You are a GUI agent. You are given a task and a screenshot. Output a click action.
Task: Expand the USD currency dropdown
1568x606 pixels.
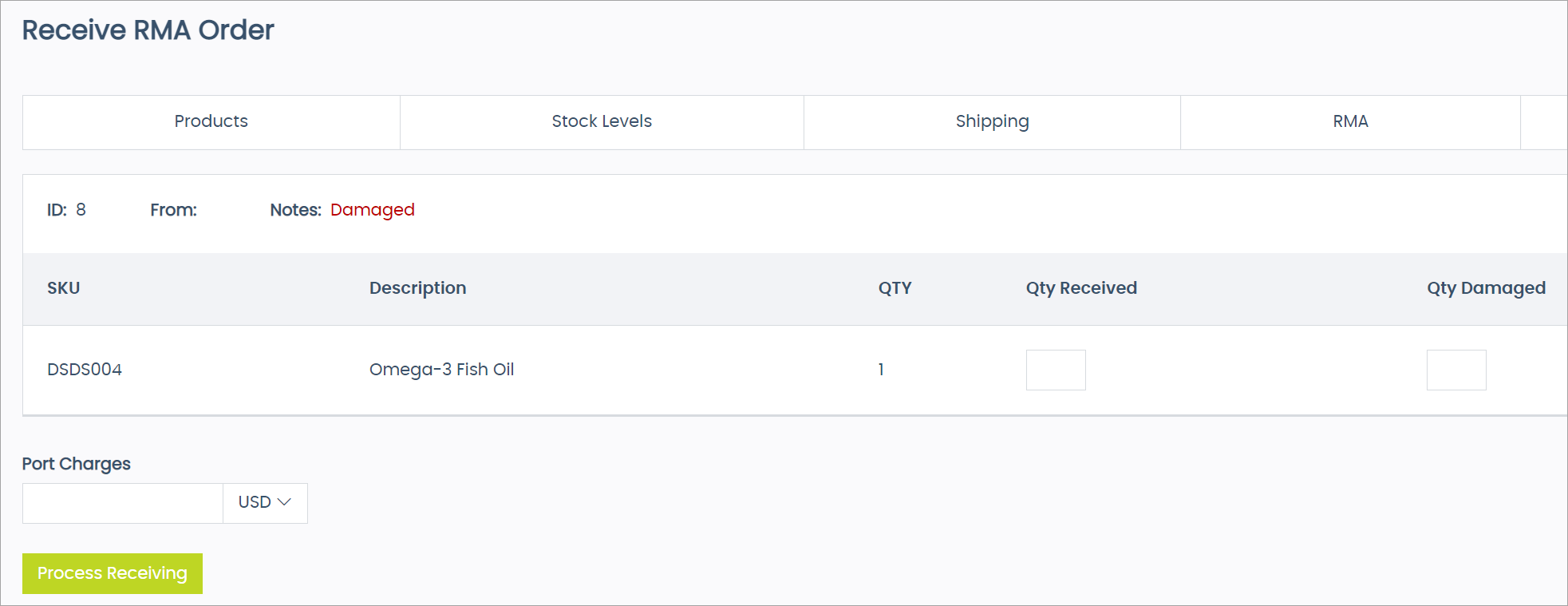click(265, 503)
